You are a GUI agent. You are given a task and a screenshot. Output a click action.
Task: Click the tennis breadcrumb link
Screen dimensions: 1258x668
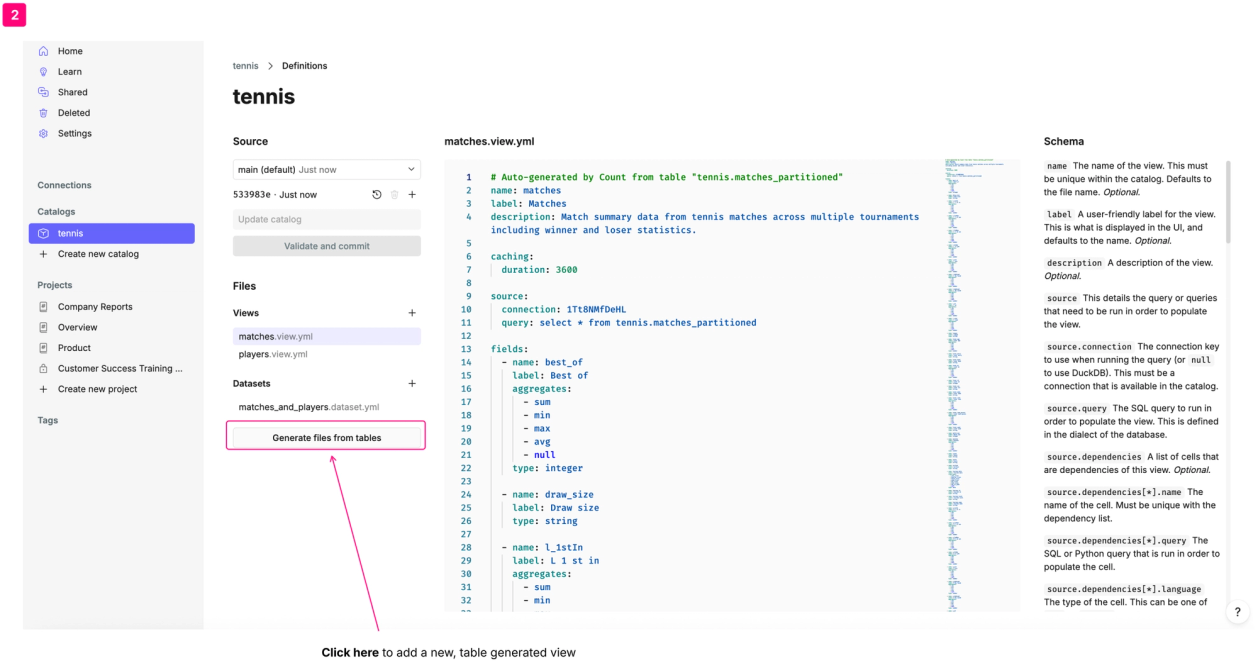[245, 66]
